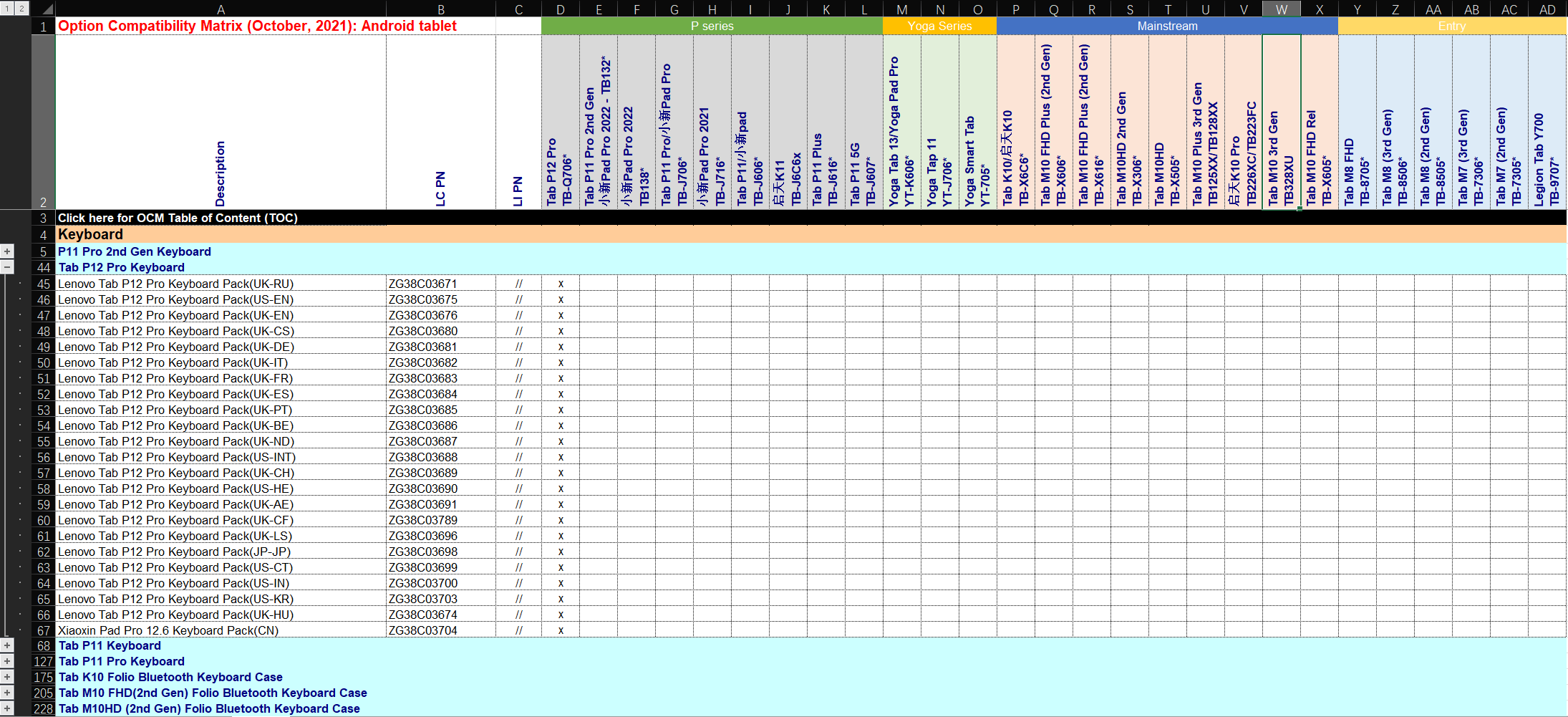Click the green P series header cell

point(712,26)
